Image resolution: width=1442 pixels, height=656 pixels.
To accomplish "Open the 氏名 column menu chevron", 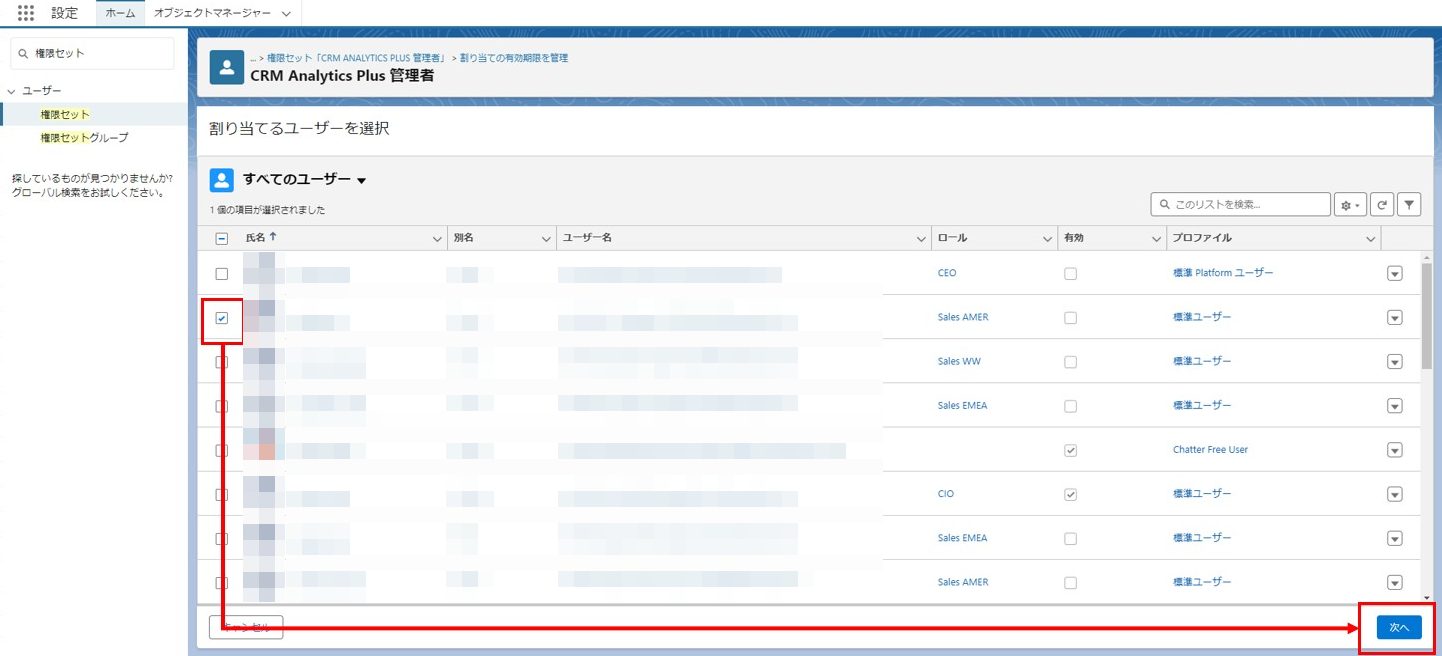I will click(436, 238).
